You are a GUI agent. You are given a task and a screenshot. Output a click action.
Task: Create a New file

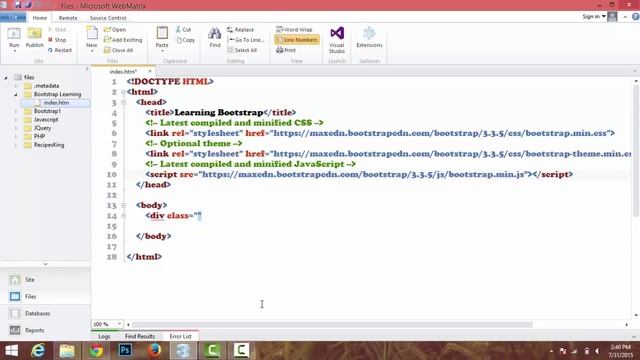[92, 38]
